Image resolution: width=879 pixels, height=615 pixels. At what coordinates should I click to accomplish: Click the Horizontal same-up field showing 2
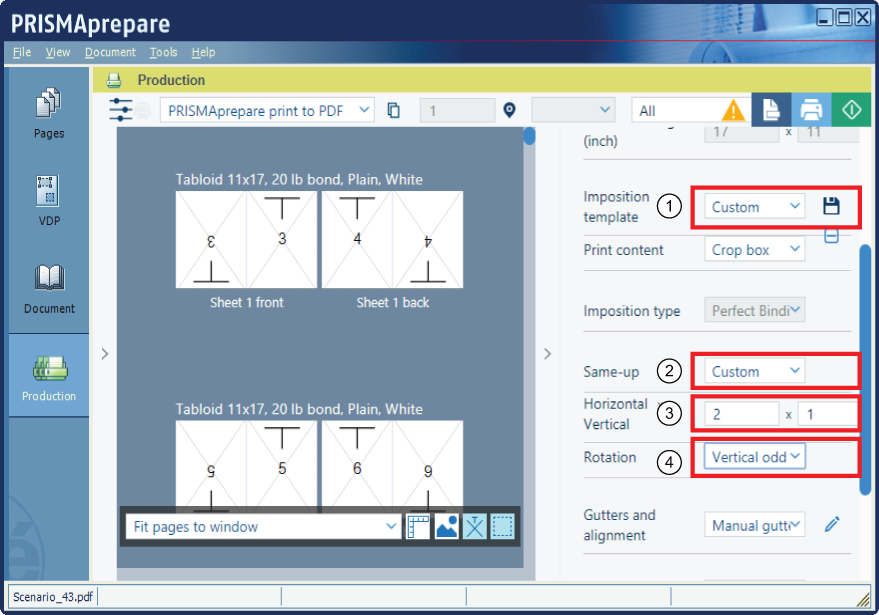(x=741, y=414)
